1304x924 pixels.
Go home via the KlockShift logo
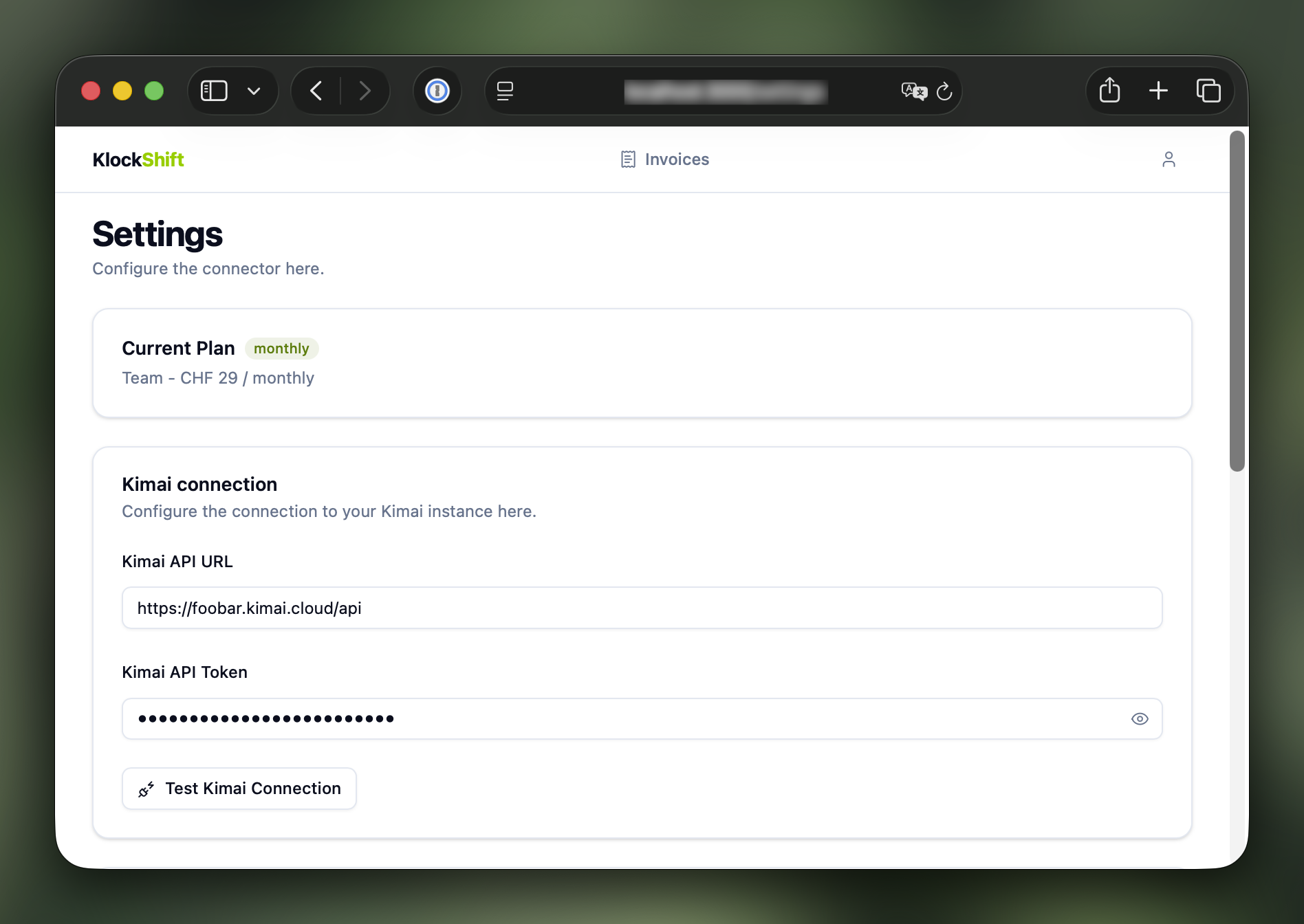pos(138,159)
